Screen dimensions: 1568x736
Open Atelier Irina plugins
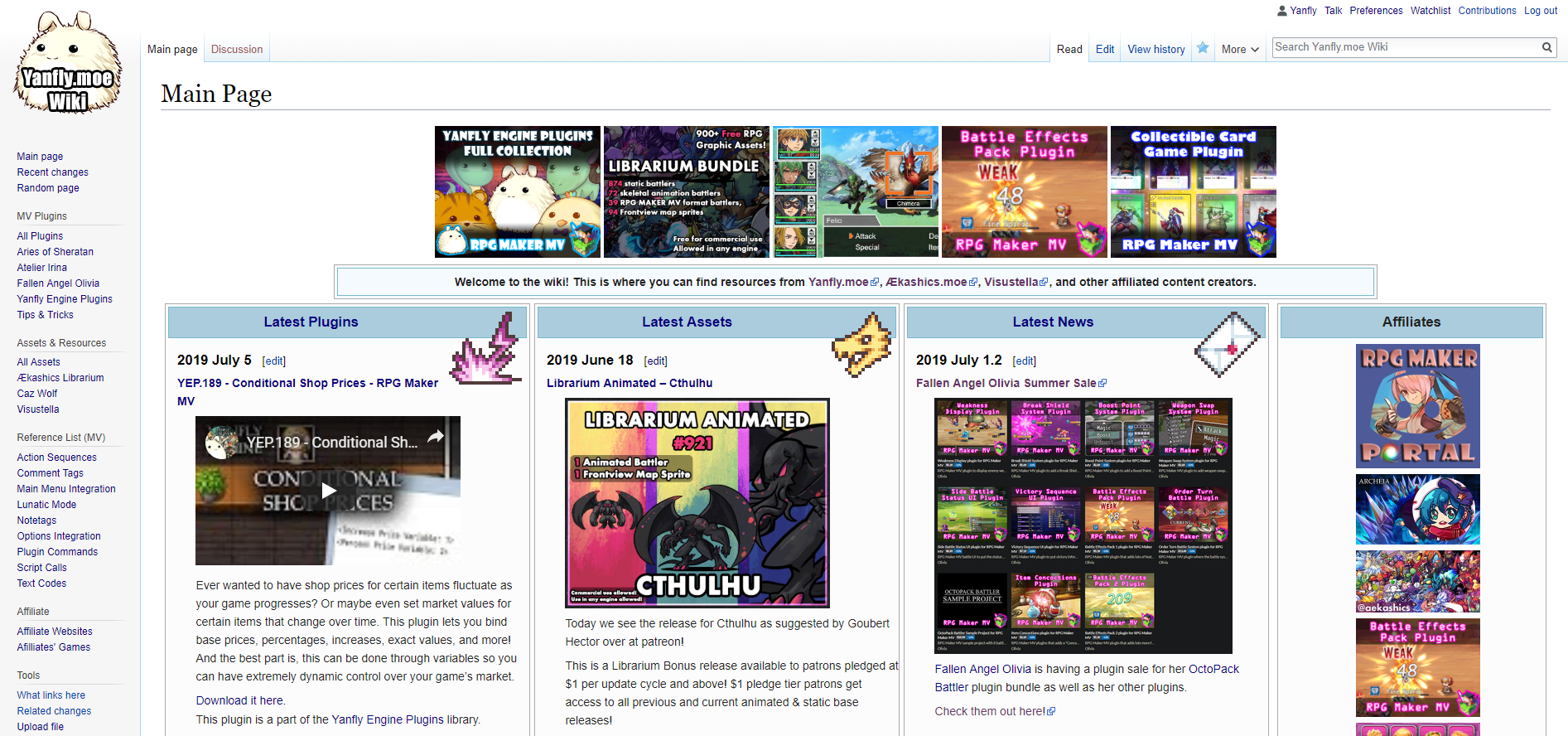tap(42, 268)
